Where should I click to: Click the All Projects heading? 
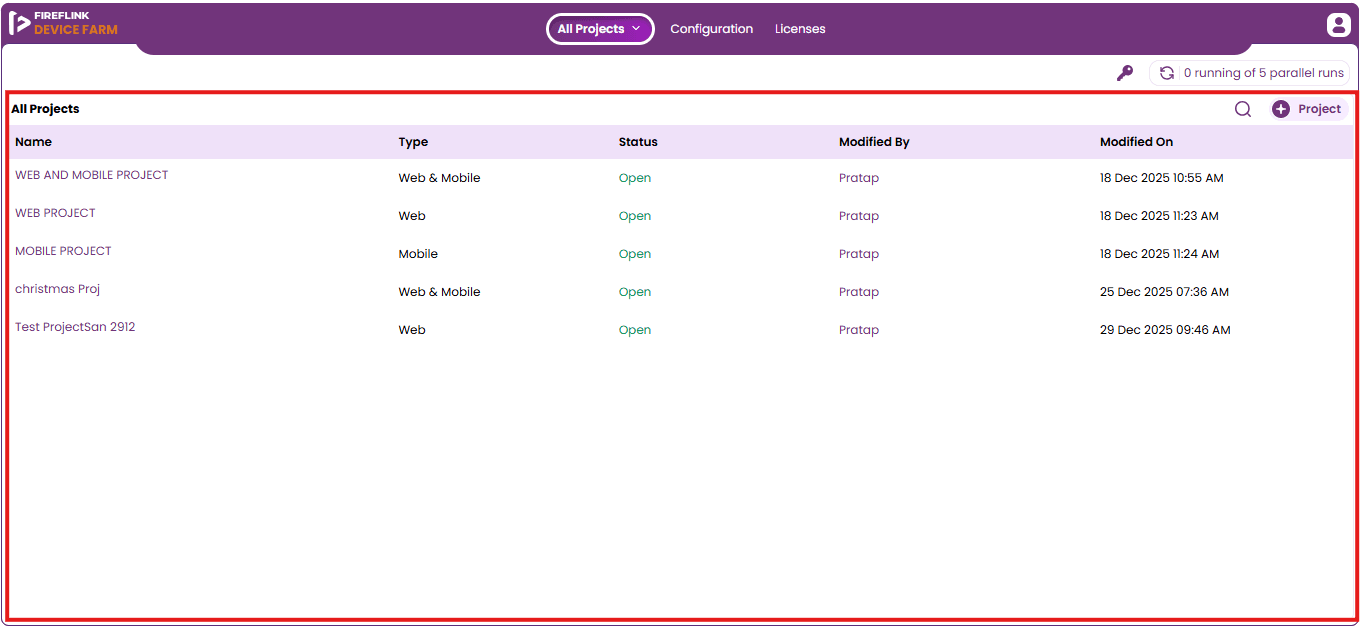[x=45, y=109]
